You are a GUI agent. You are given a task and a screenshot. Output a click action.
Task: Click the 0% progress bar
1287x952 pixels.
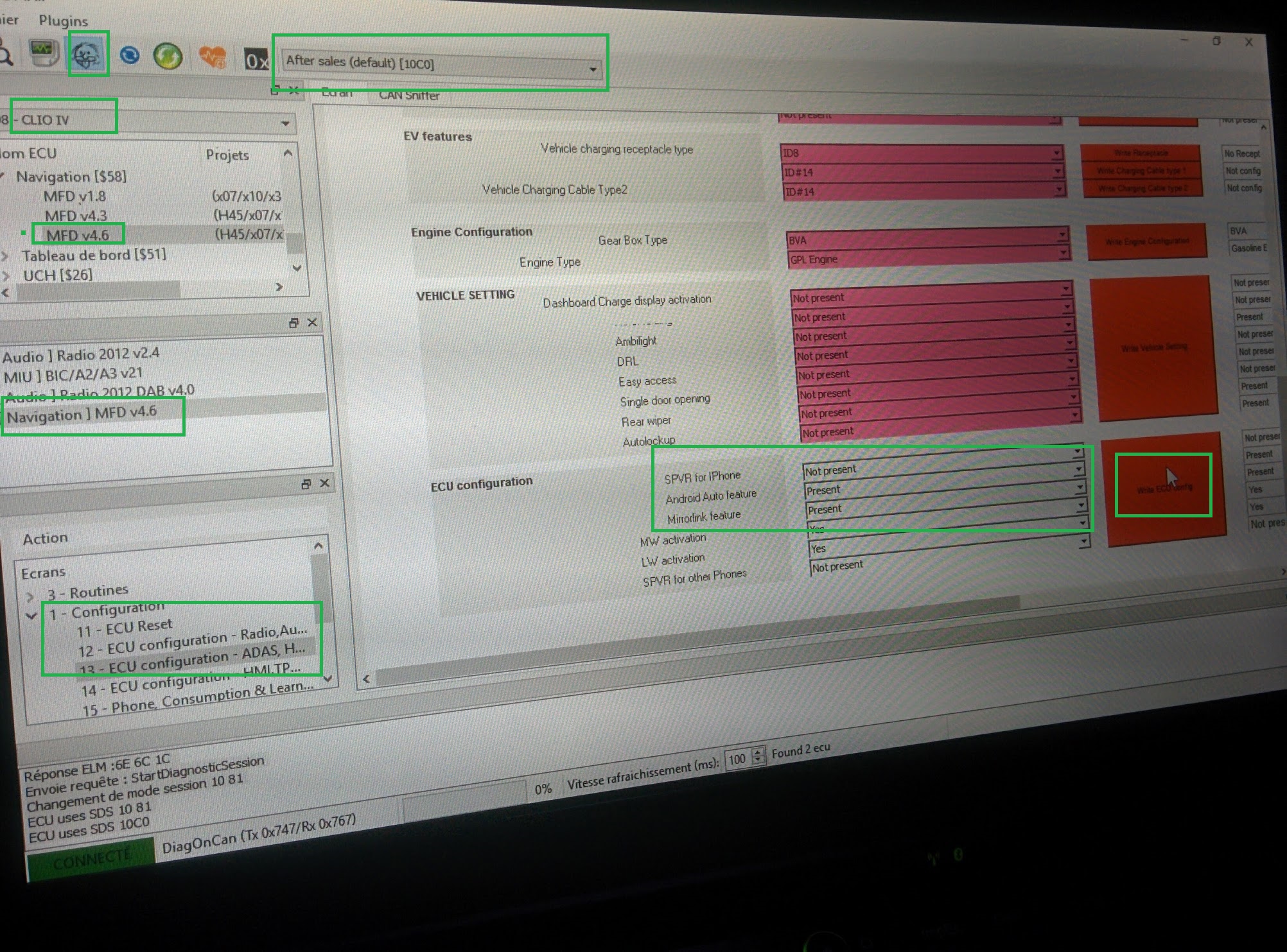tap(465, 801)
